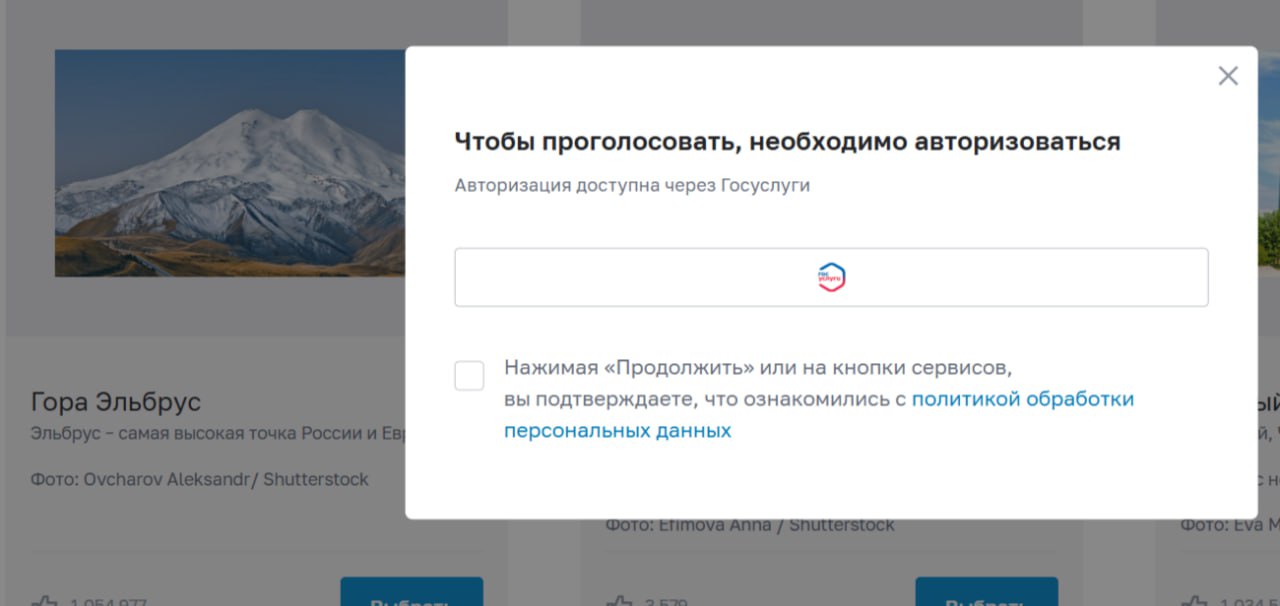
Task: Click the «Фото: Ovcharov Aleksandr/ Shutterstock» credit
Action: [x=199, y=479]
